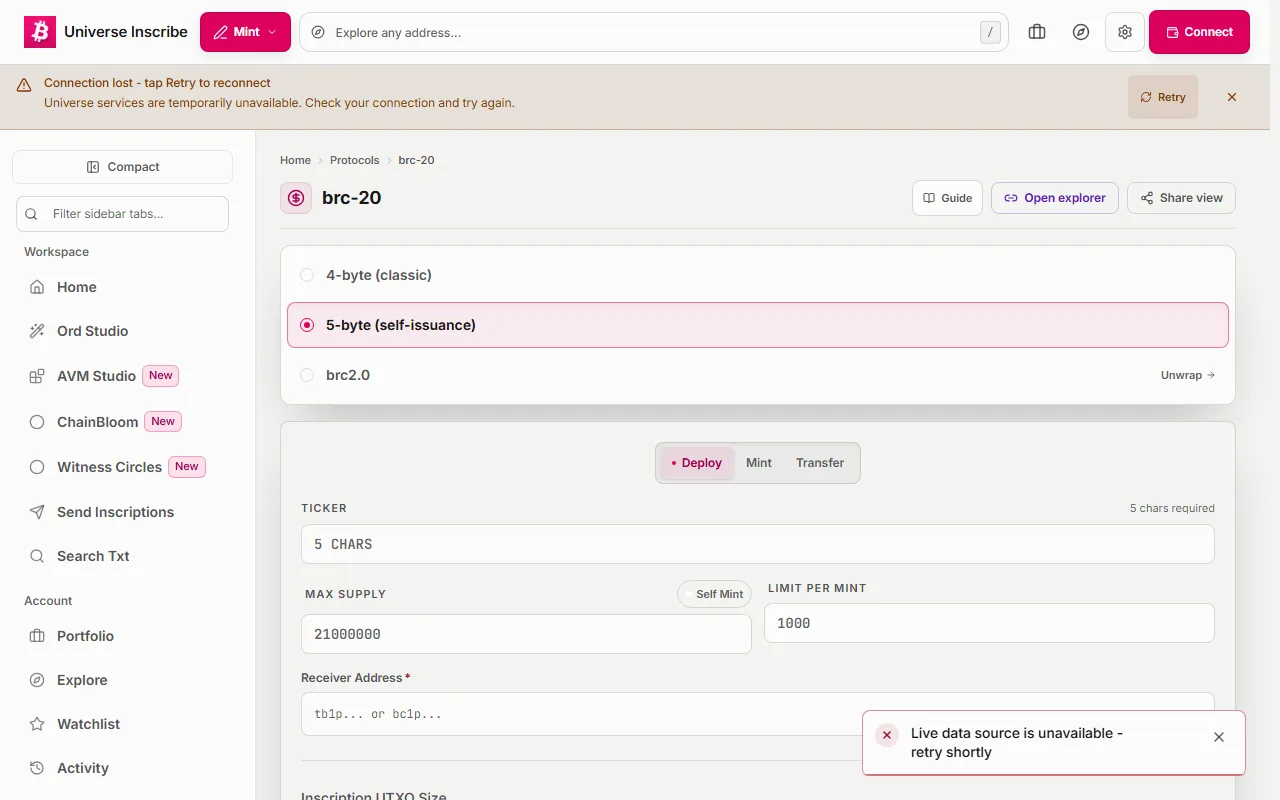This screenshot has height=800, width=1280.
Task: Open the briefcase portfolio icon in header
Action: tap(1037, 32)
